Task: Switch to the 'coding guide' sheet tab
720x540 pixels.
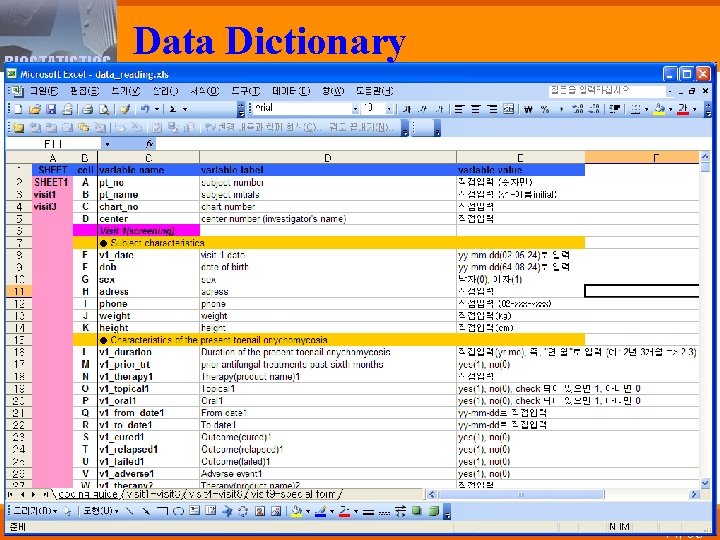Action: 87,495
